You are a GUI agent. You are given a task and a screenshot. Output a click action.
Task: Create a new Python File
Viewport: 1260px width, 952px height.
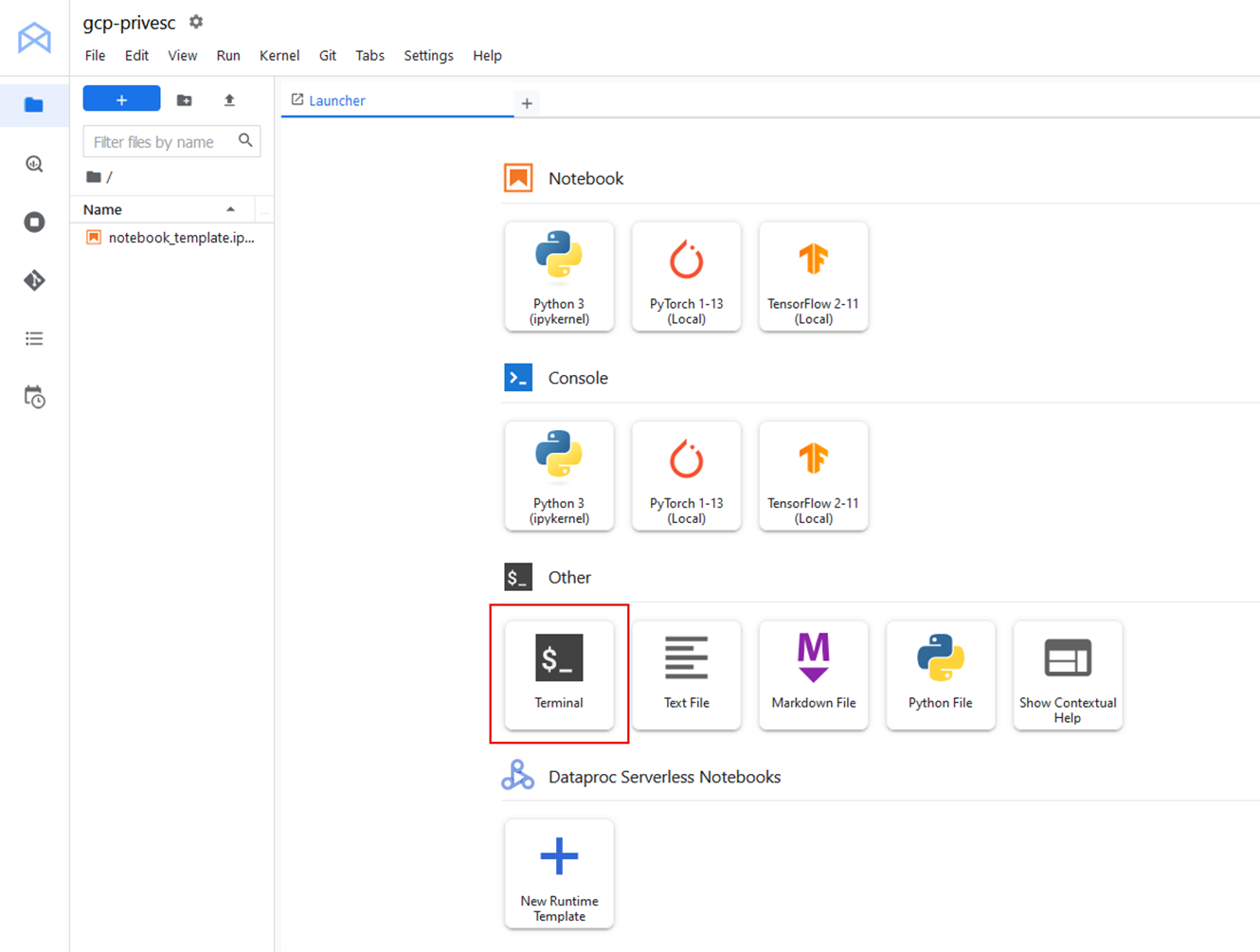pyautogui.click(x=941, y=674)
